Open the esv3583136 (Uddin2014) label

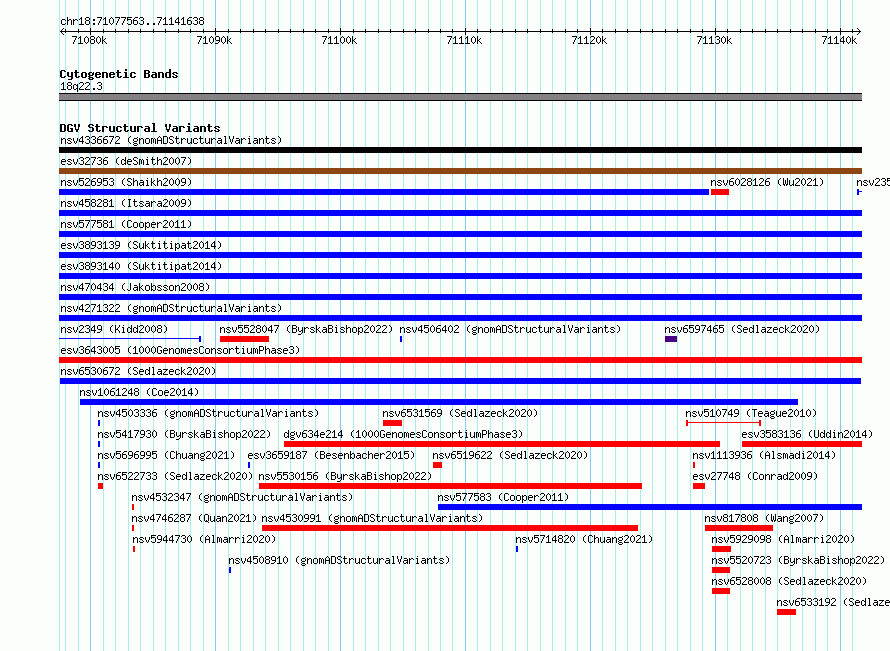(x=807, y=434)
